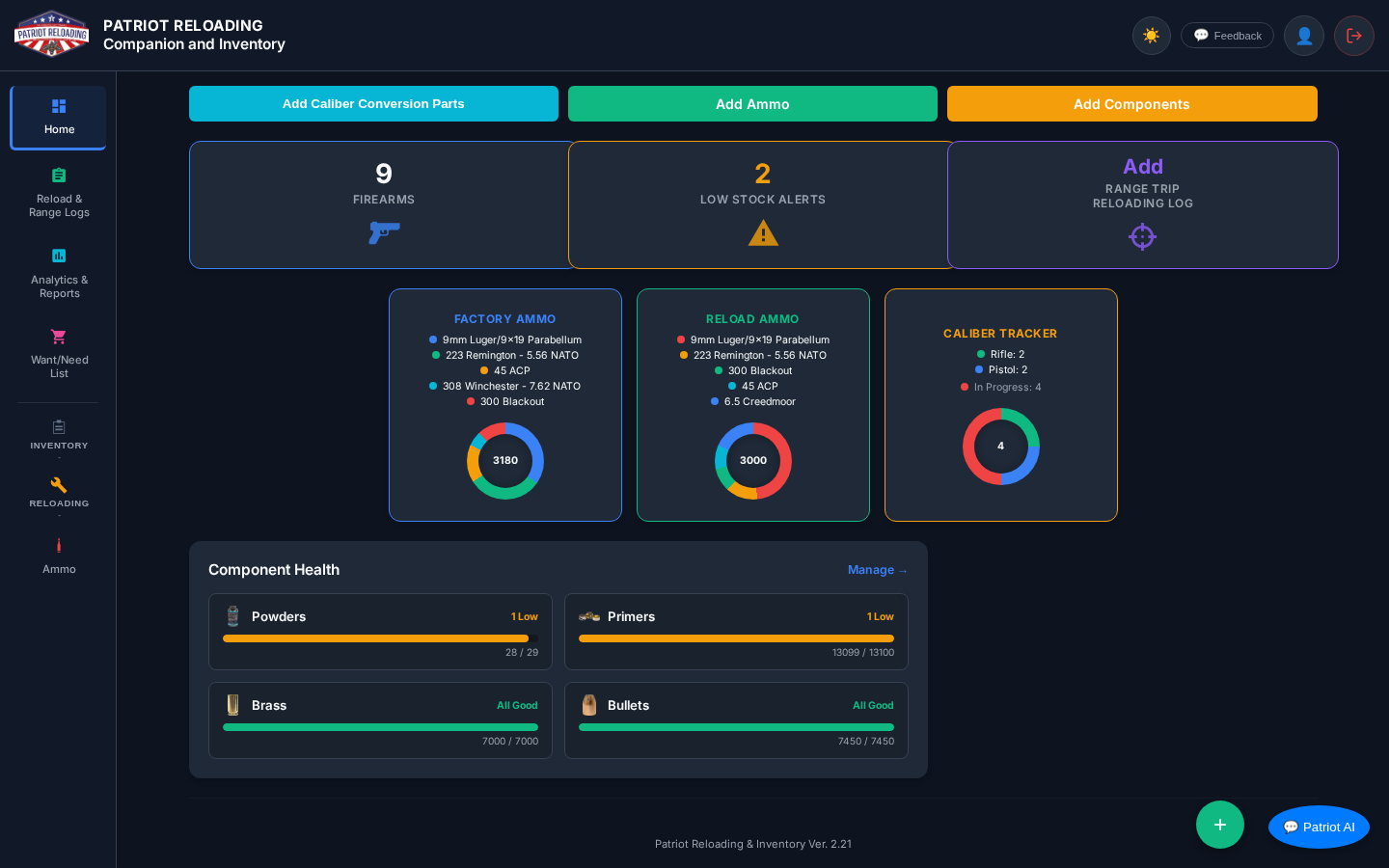
Task: Click the Powders bottle icon
Action: [x=232, y=616]
